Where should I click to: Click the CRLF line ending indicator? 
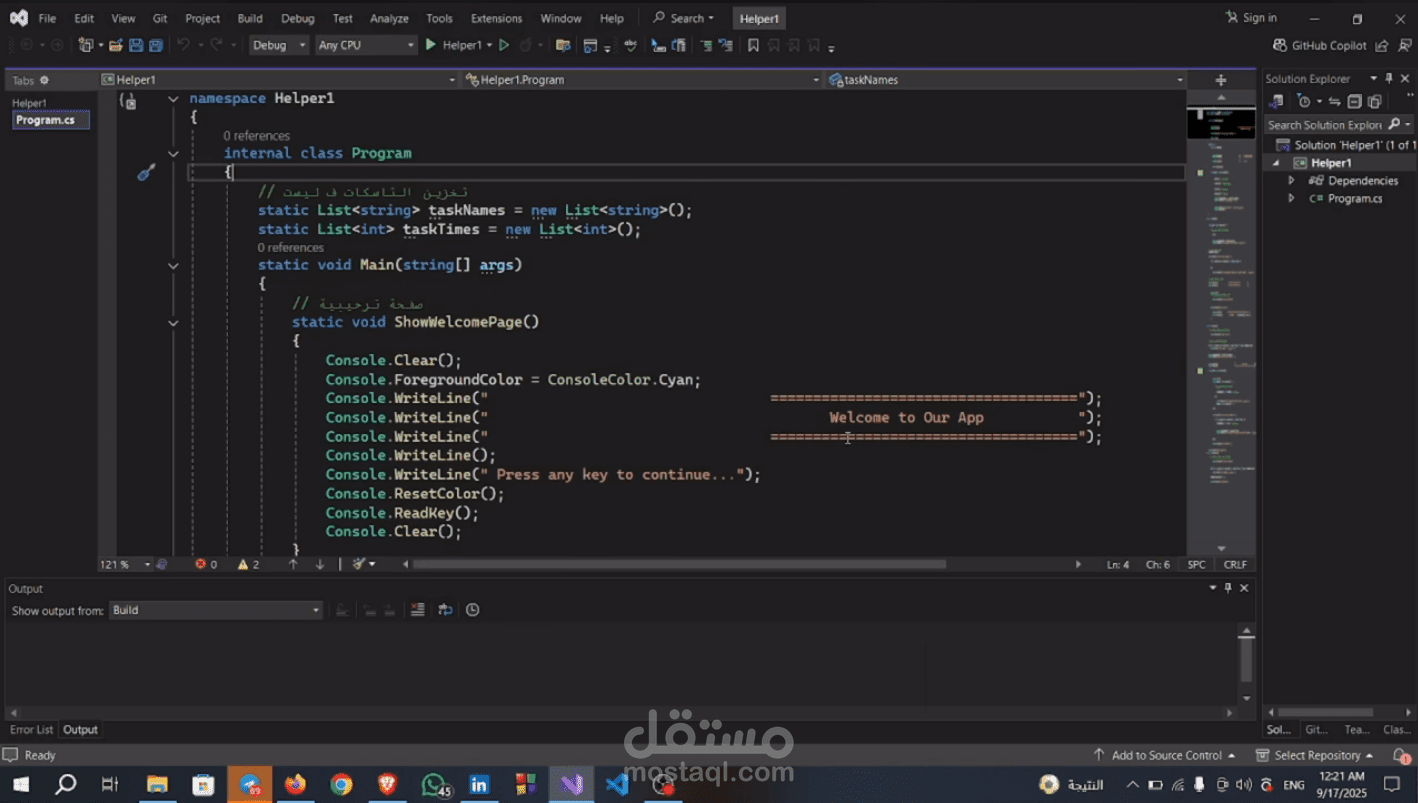tap(1235, 564)
